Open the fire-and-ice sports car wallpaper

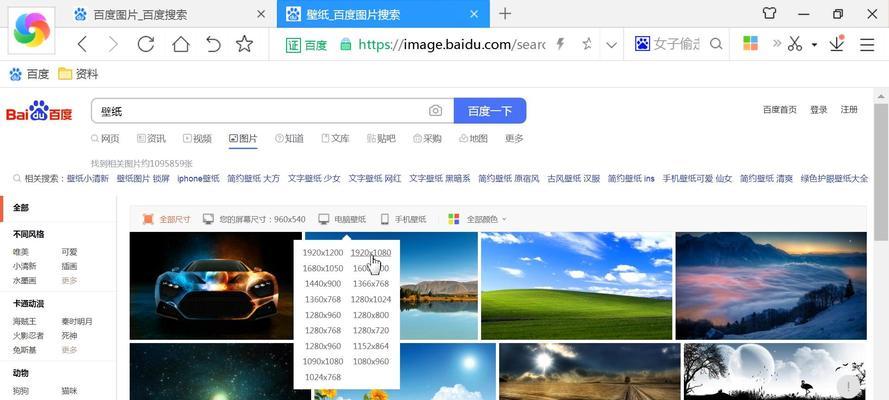click(x=216, y=286)
